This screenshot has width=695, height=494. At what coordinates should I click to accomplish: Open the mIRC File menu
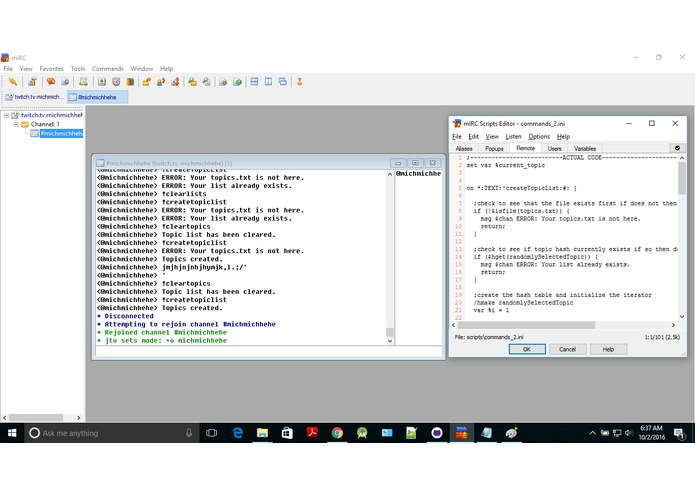tap(8, 69)
